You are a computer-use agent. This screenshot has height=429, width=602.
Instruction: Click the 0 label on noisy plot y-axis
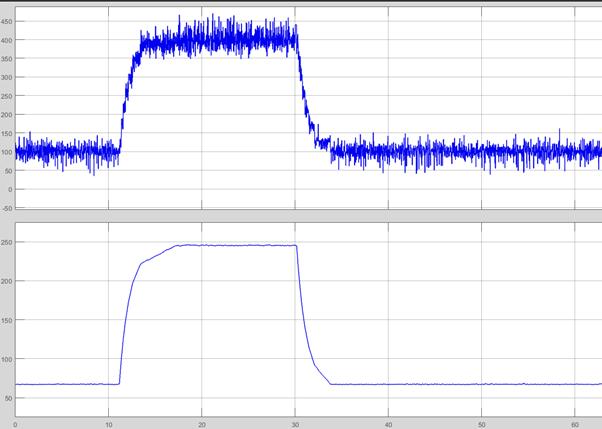10,189
